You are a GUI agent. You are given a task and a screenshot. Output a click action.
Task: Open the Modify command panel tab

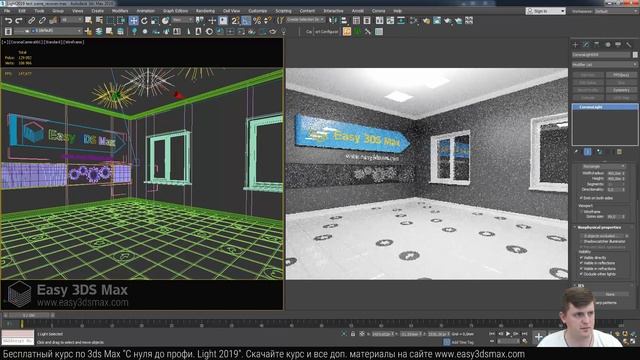click(586, 44)
